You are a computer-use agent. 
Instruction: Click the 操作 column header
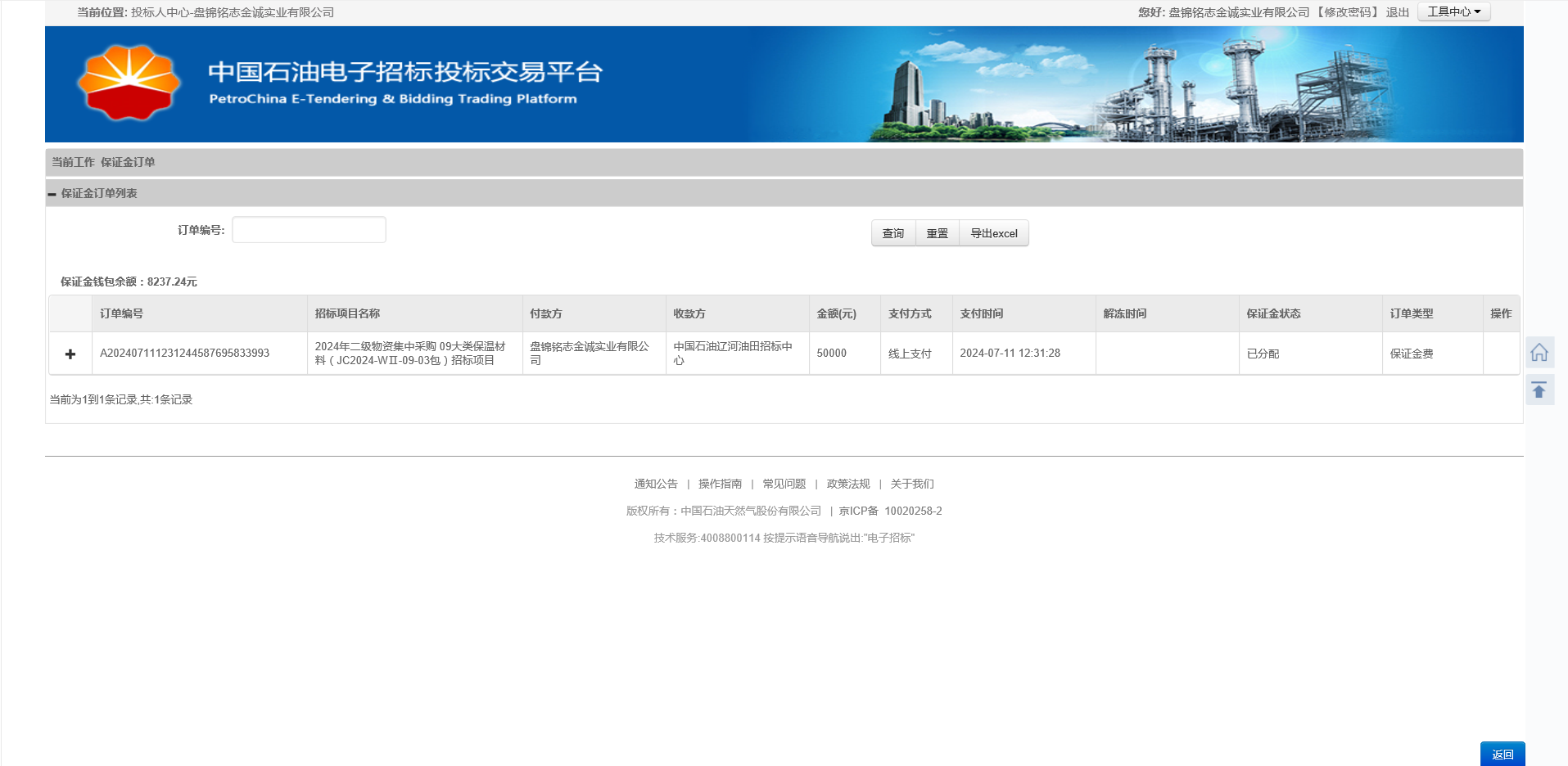pos(1501,313)
